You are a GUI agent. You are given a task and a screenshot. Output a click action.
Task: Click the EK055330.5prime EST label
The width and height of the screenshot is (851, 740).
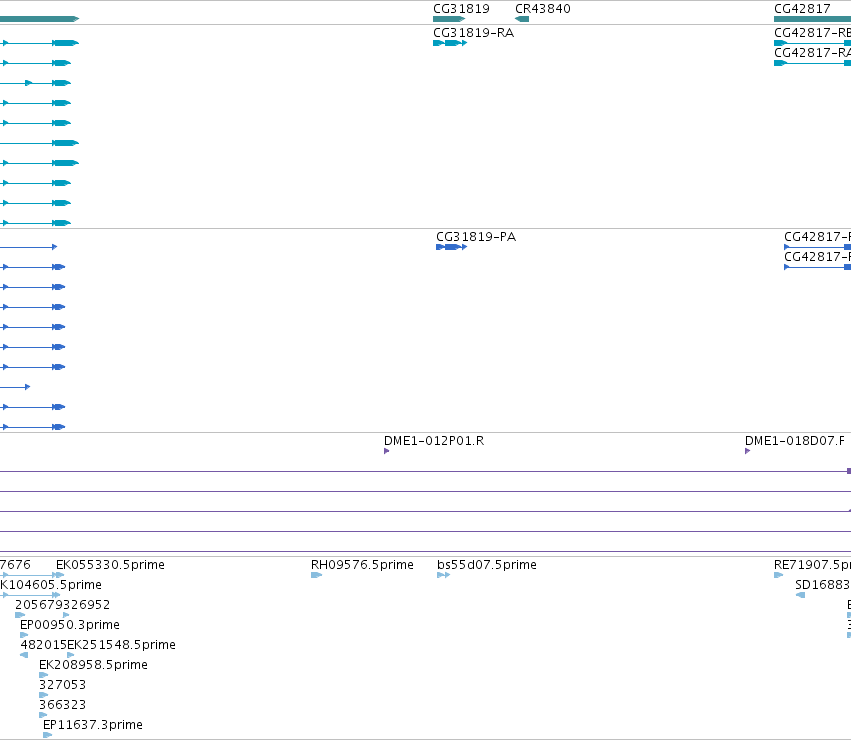[x=110, y=565]
